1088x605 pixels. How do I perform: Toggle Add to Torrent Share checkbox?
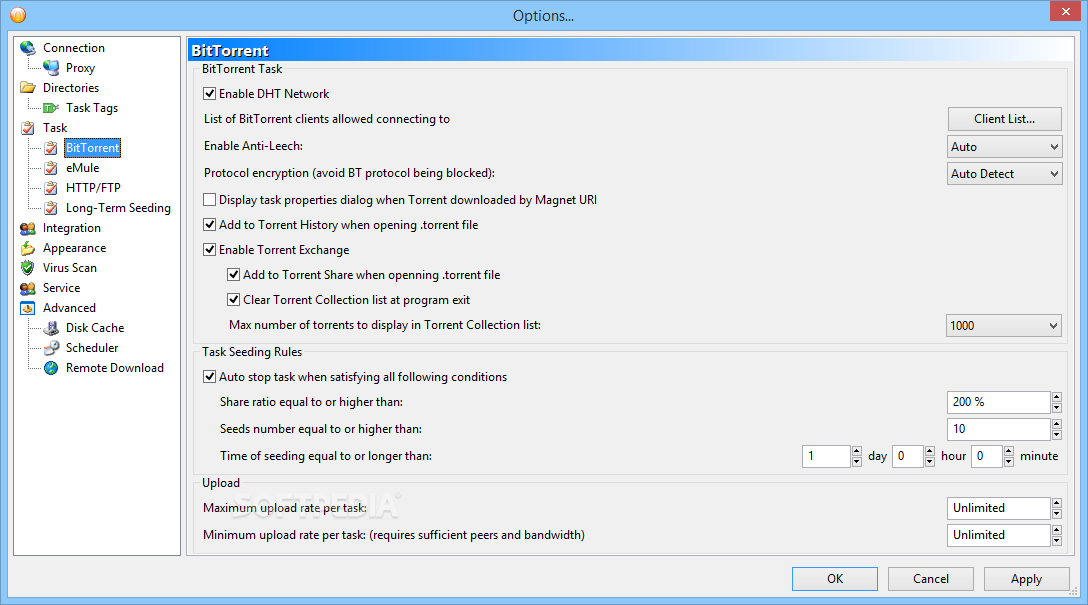click(234, 275)
